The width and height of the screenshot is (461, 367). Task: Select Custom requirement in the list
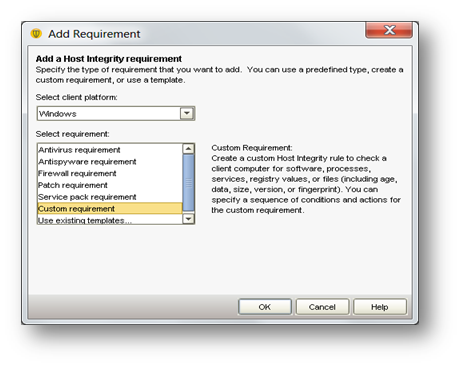point(110,209)
